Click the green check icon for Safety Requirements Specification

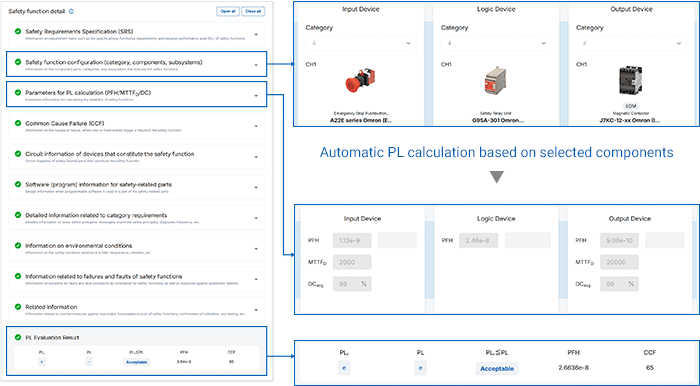click(18, 31)
